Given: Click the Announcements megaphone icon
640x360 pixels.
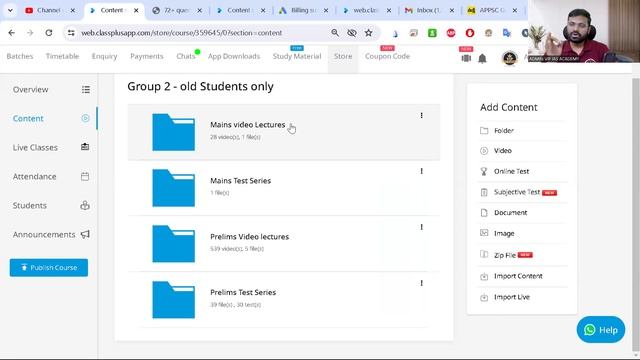Looking at the screenshot, I should coord(85,234).
